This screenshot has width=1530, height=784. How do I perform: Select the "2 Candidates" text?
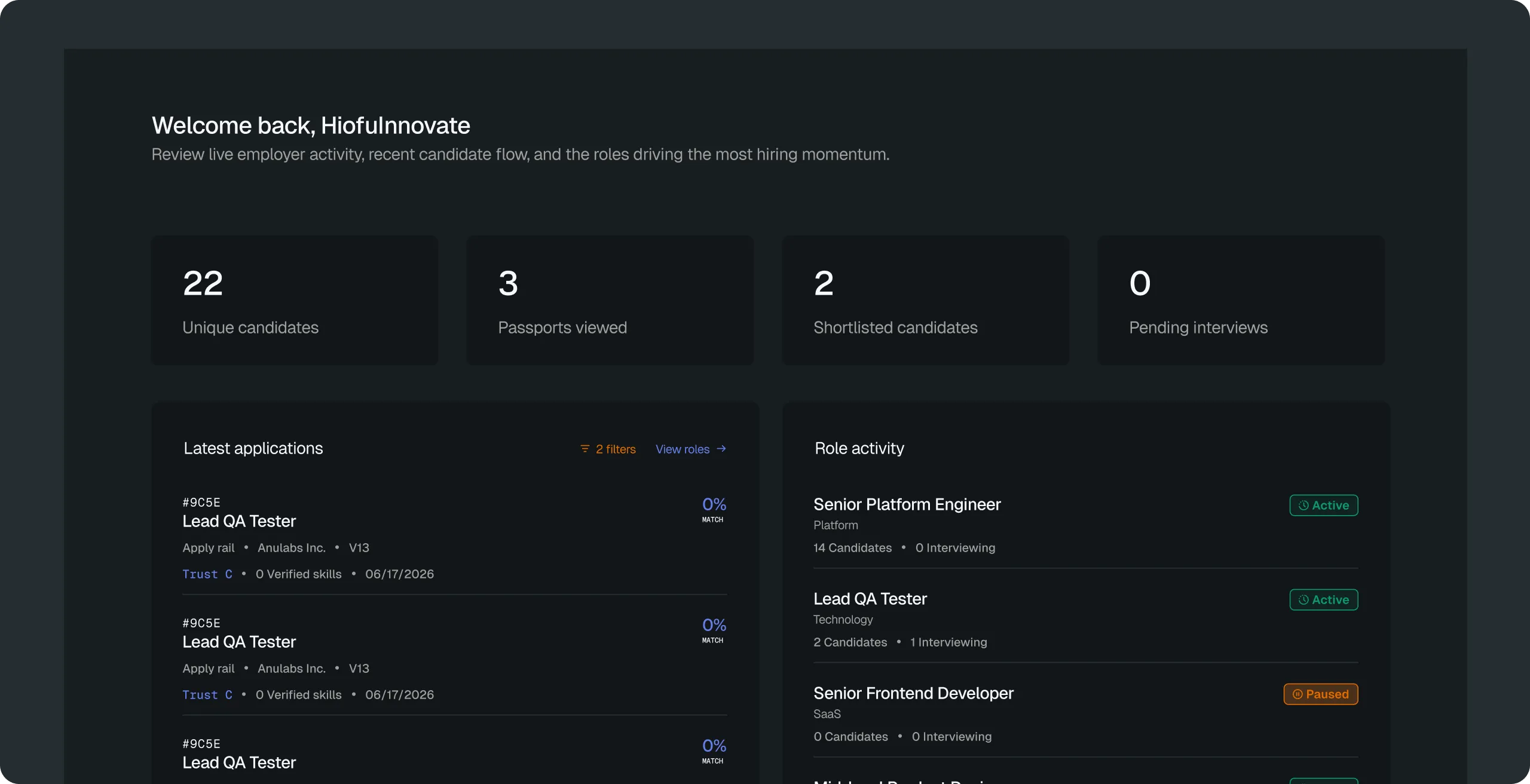coord(850,642)
